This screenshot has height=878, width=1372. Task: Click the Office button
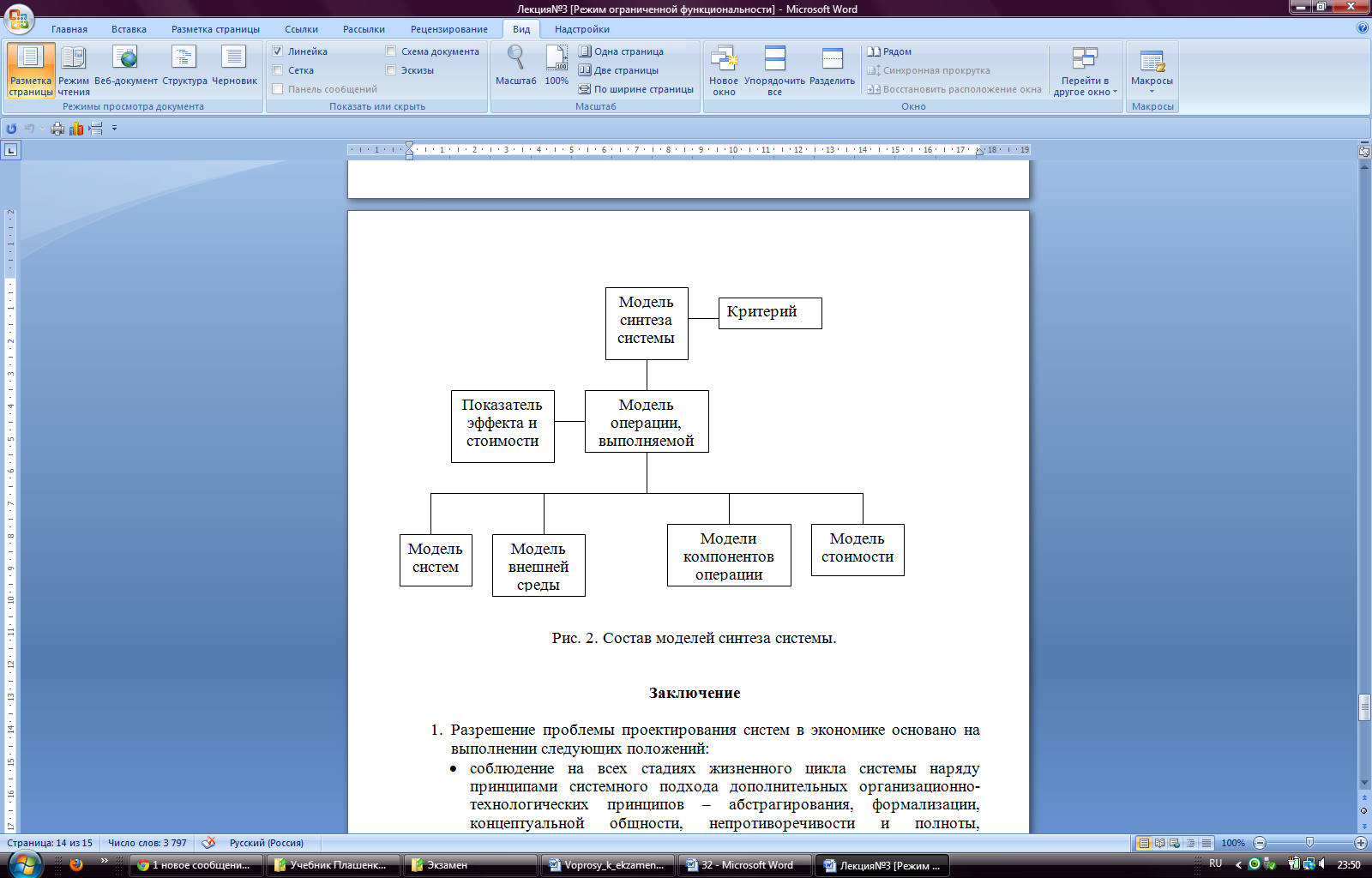(x=18, y=19)
